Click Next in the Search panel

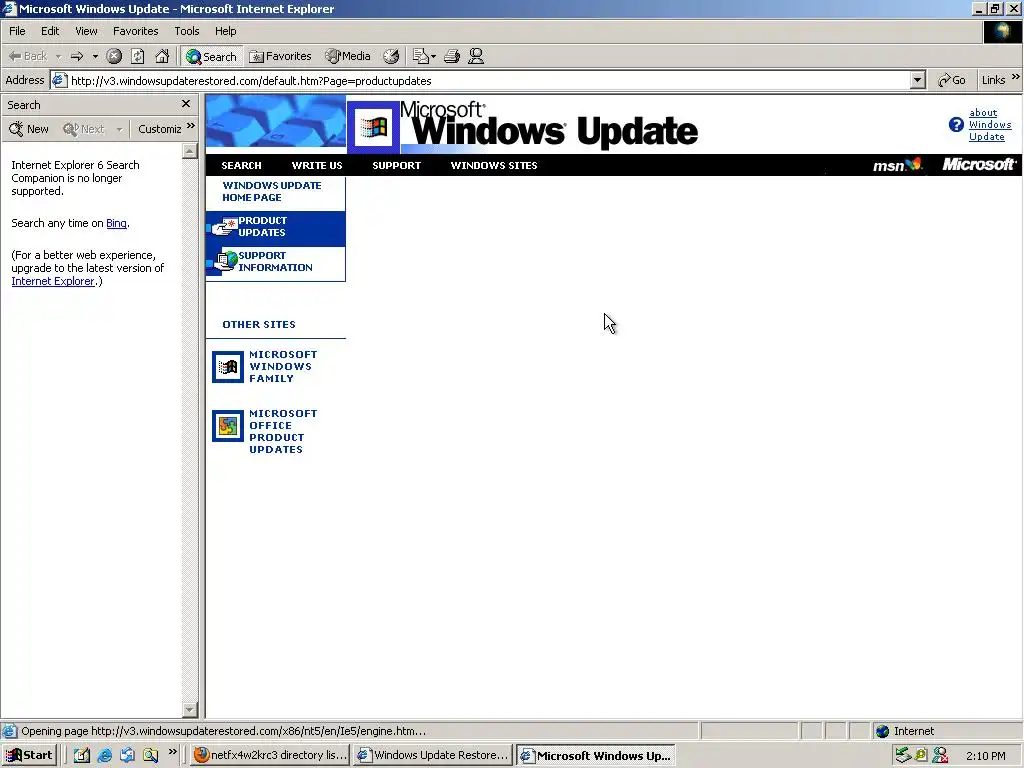click(84, 129)
